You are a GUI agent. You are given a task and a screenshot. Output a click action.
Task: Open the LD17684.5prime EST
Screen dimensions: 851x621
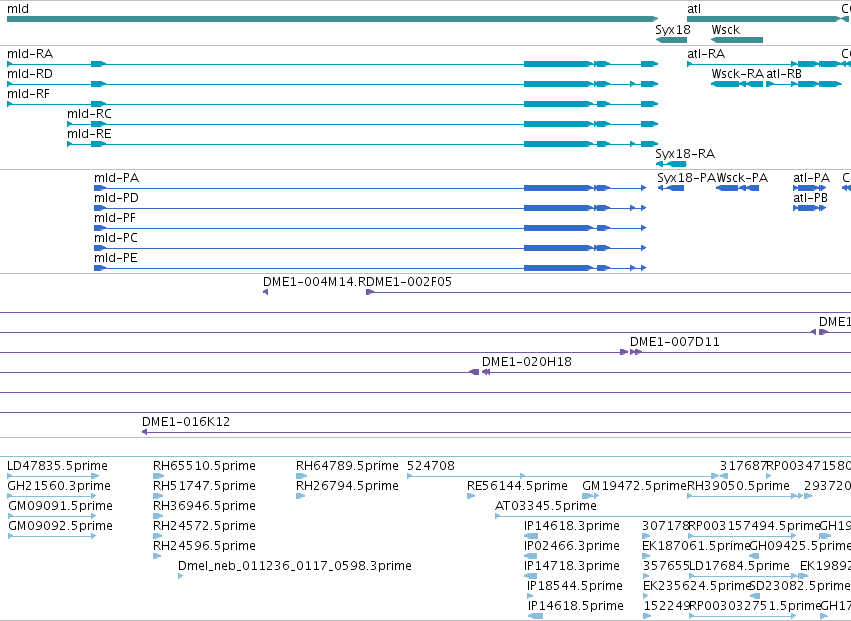pos(744,576)
